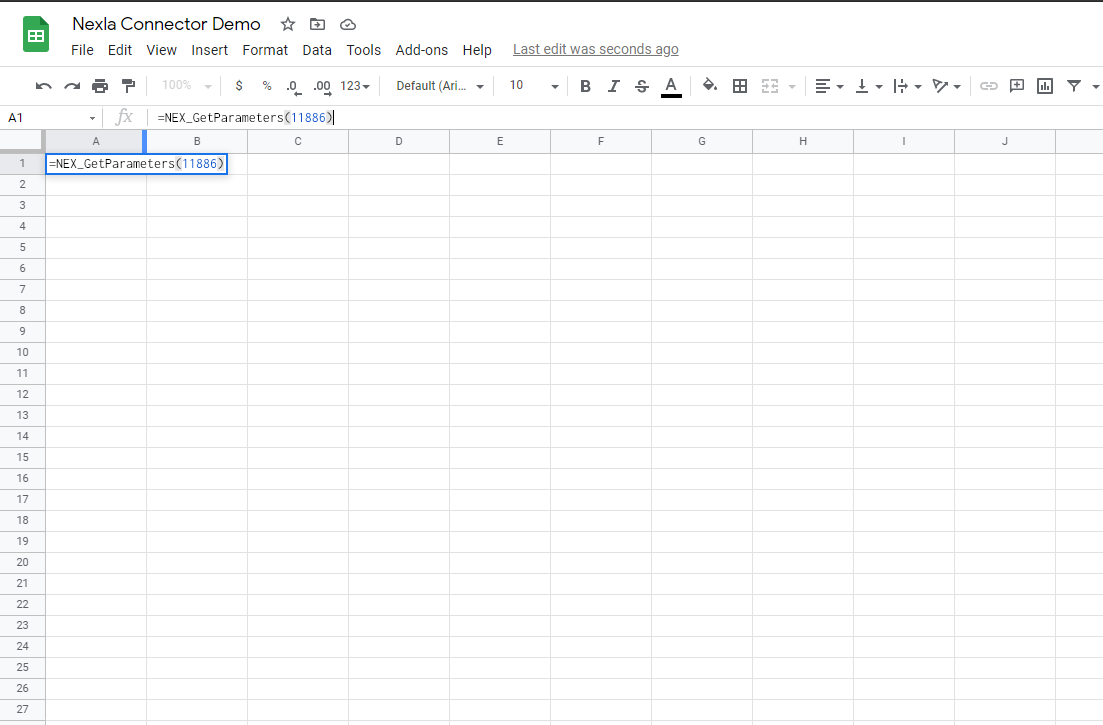
Task: Select row 20 header
Action: (x=23, y=563)
